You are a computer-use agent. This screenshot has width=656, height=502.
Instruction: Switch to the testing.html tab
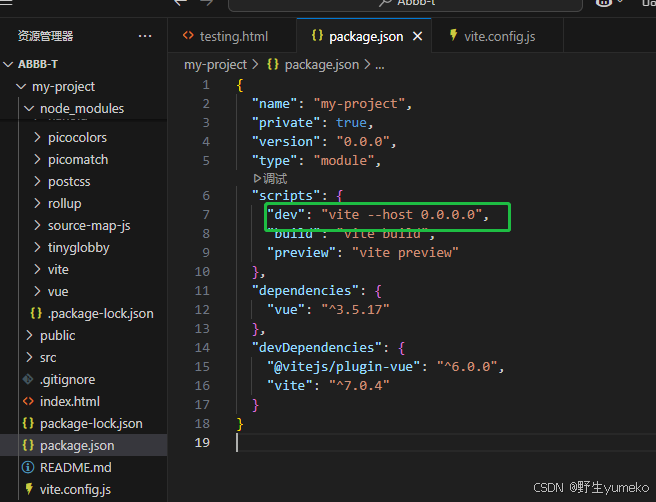tap(232, 36)
